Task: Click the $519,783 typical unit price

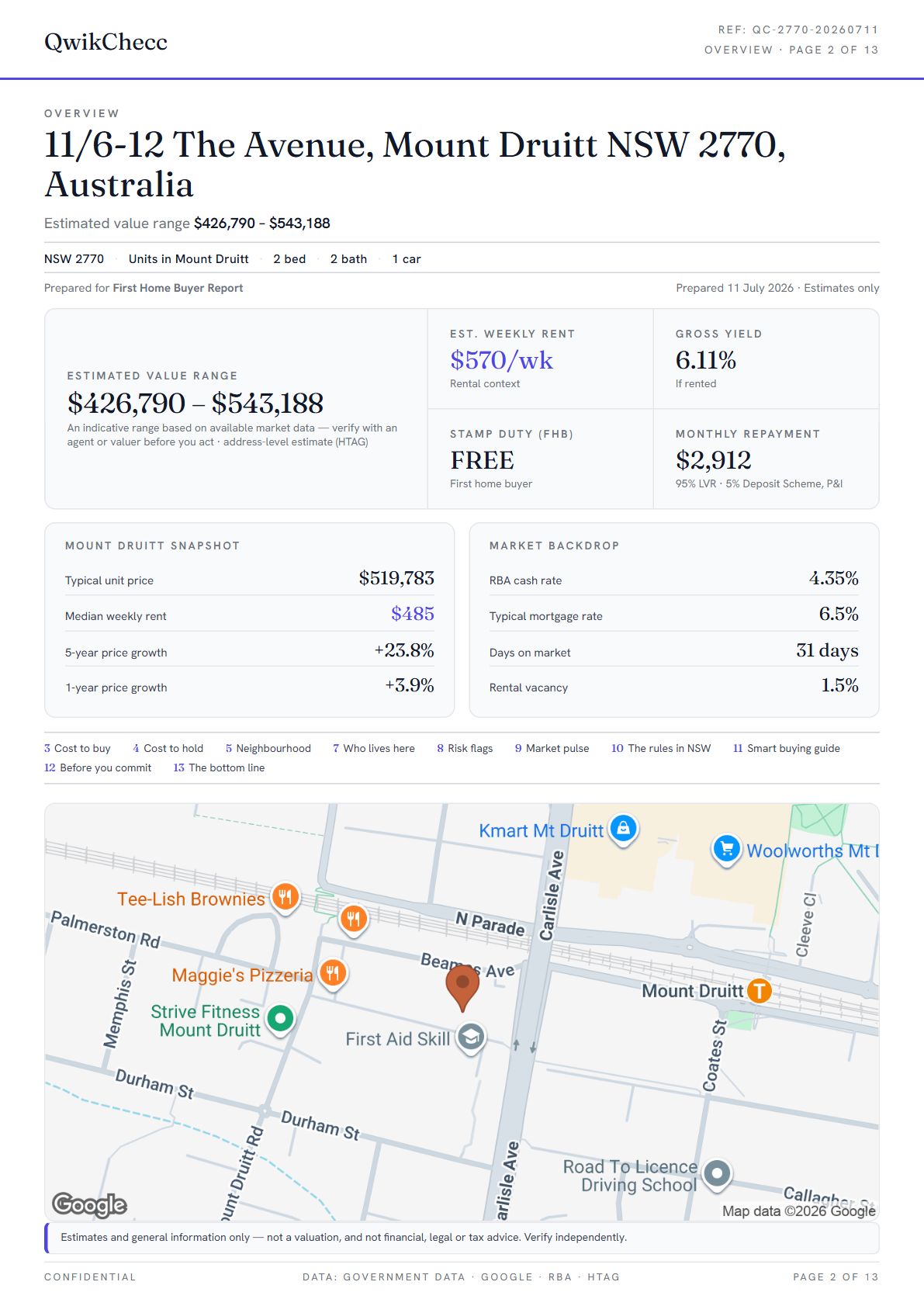Action: click(396, 578)
